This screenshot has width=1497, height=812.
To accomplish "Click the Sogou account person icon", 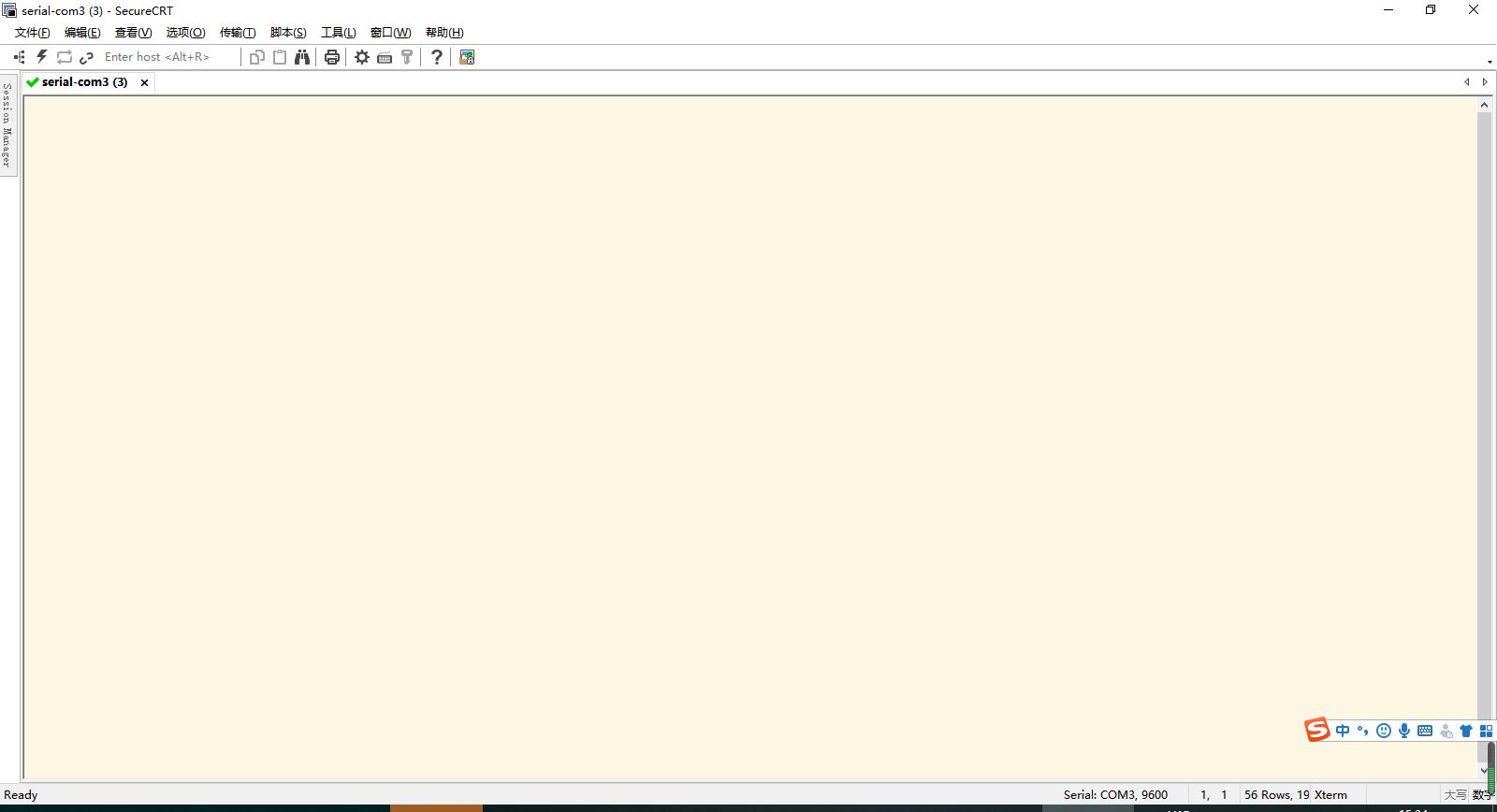I will (x=1446, y=731).
